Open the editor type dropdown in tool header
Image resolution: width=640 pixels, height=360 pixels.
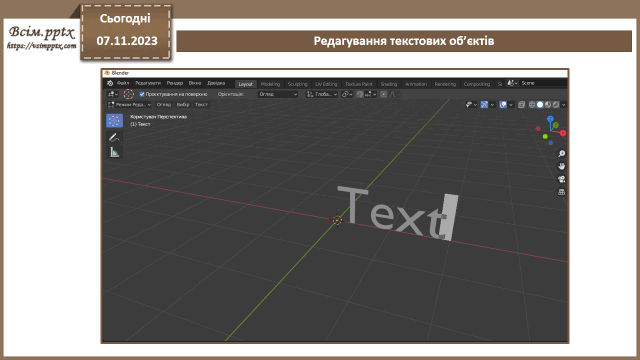(x=113, y=94)
